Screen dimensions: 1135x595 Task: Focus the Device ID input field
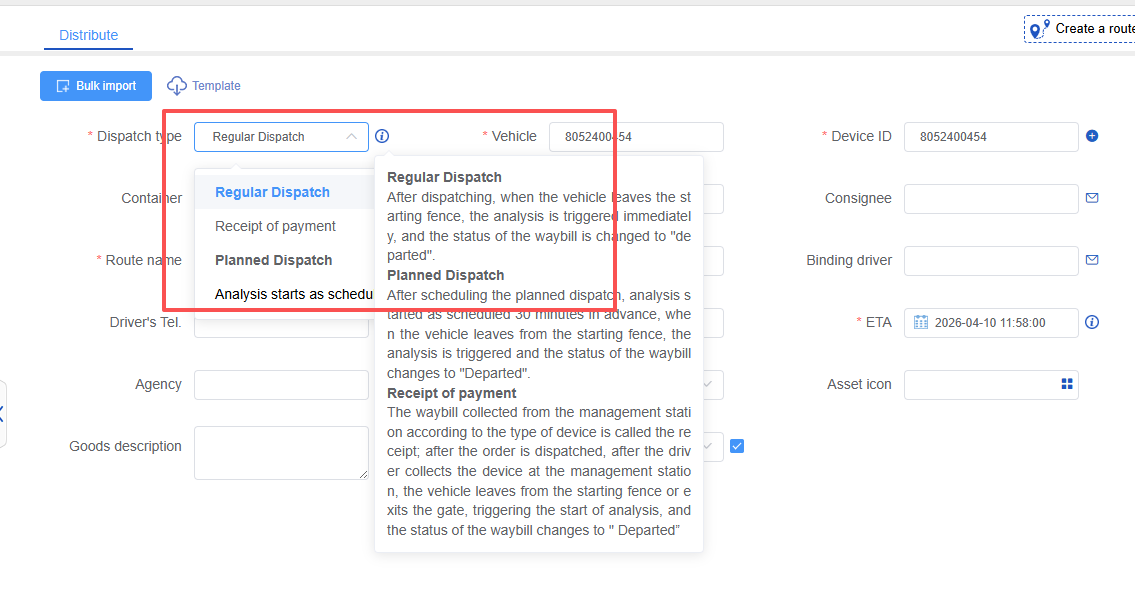990,137
